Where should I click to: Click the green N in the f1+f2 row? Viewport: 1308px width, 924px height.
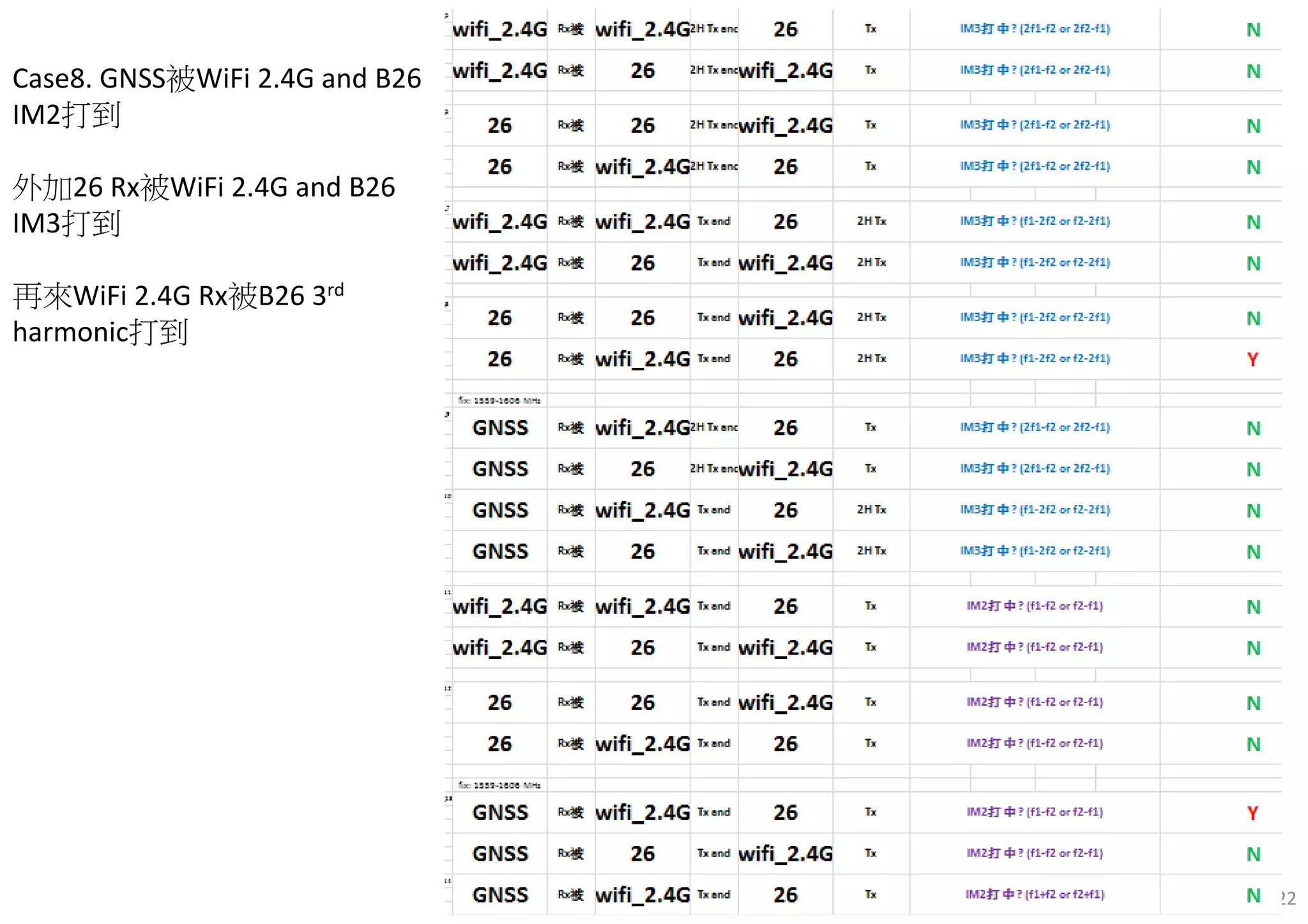[1253, 895]
